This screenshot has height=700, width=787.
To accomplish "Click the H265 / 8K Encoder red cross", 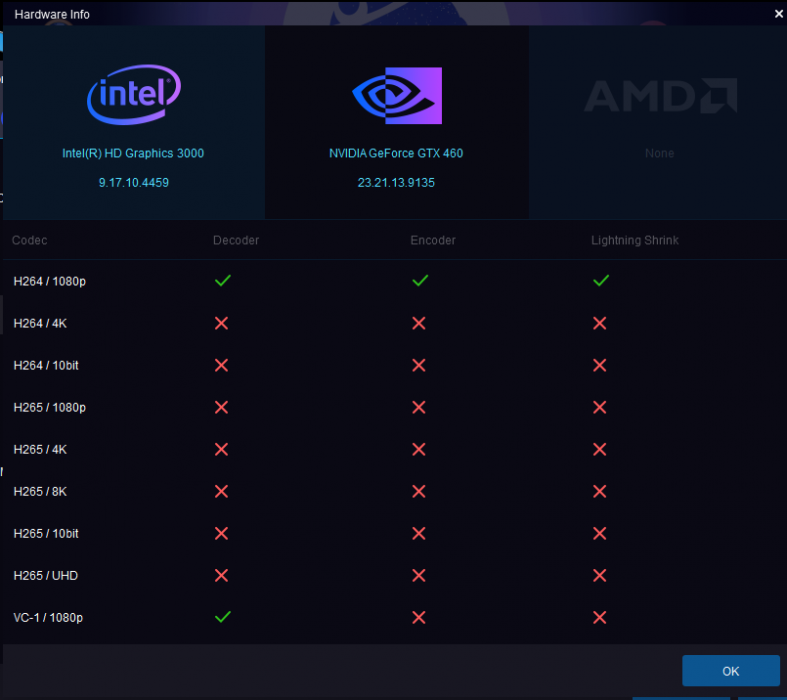I will point(419,491).
